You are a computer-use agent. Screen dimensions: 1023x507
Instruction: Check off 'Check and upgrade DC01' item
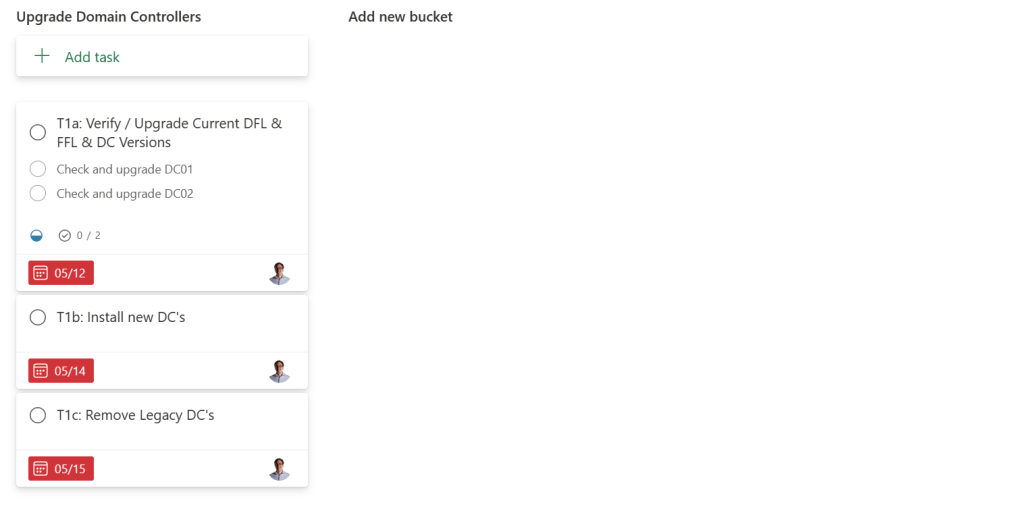coord(38,169)
